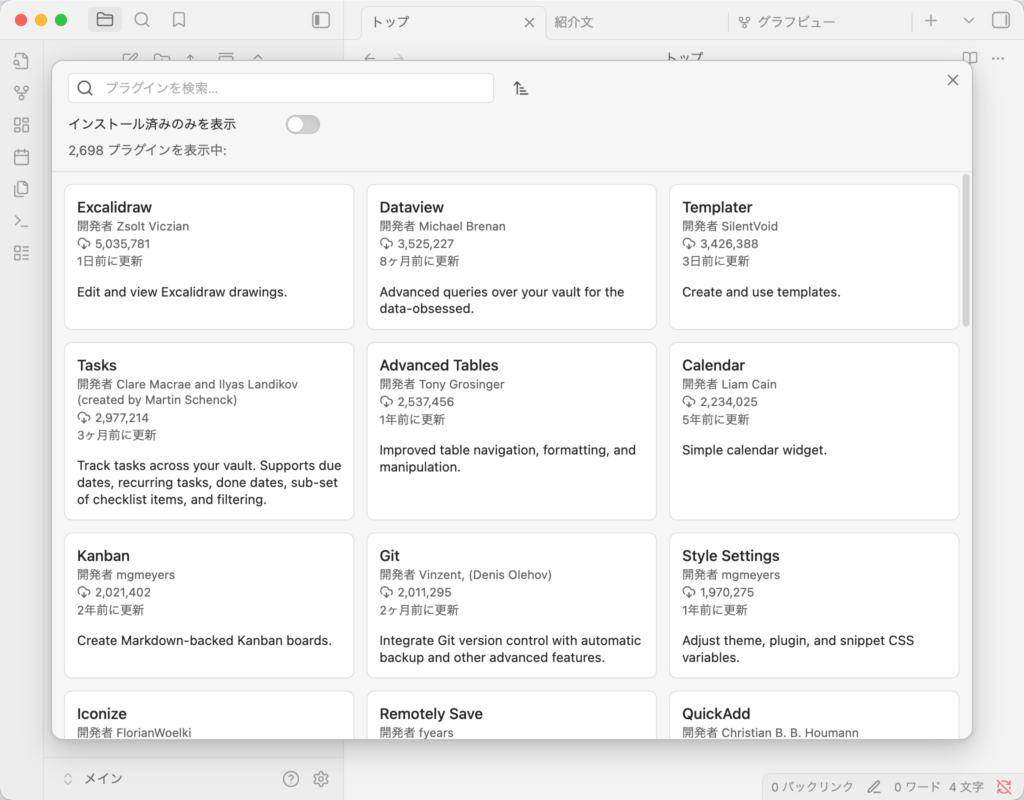Open the tab list dropdown chevron

click(x=968, y=21)
